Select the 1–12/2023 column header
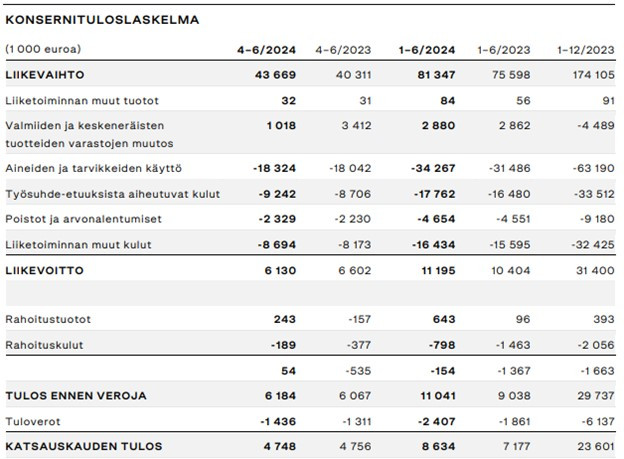 (x=585, y=50)
